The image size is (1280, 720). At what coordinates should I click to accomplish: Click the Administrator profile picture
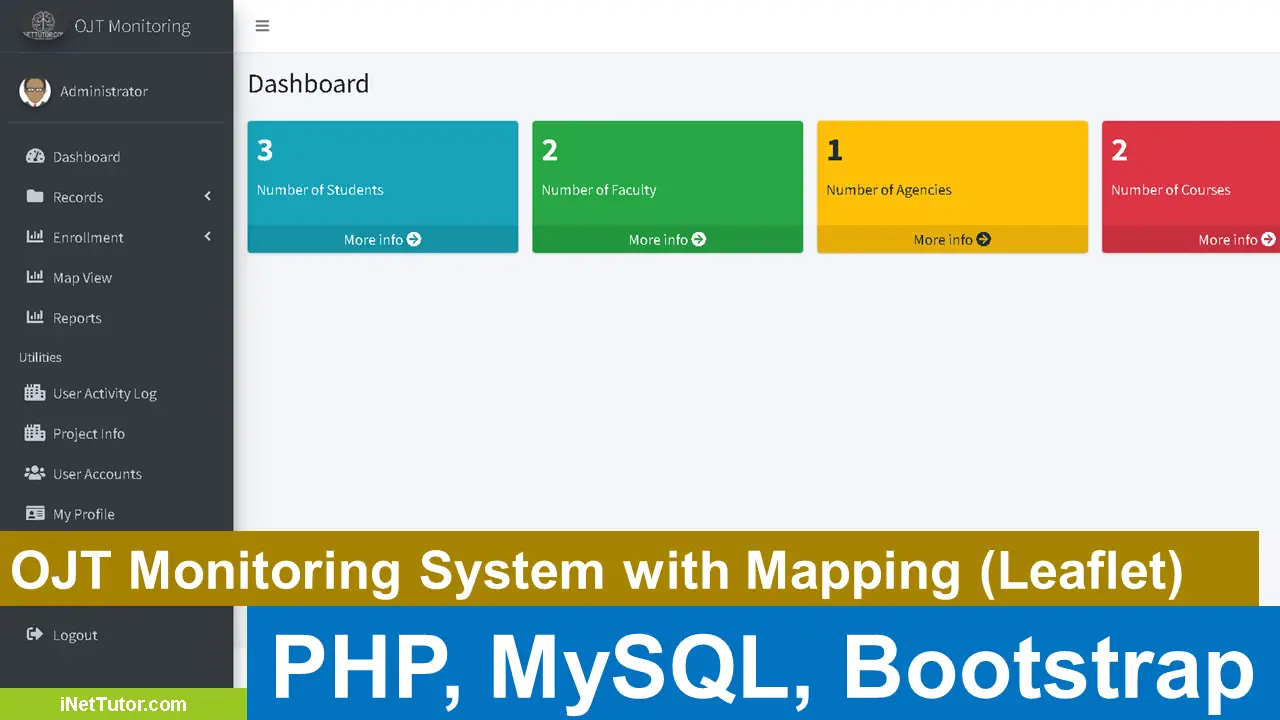coord(35,91)
